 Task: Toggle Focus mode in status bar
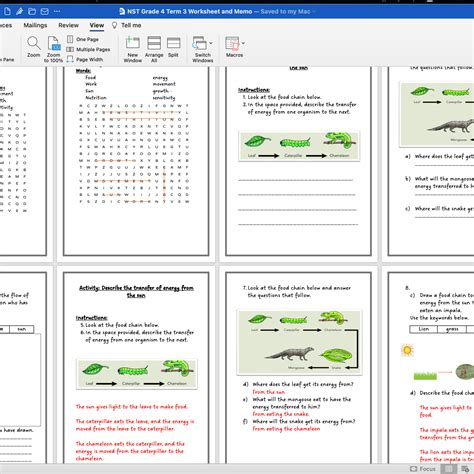[x=422, y=469]
